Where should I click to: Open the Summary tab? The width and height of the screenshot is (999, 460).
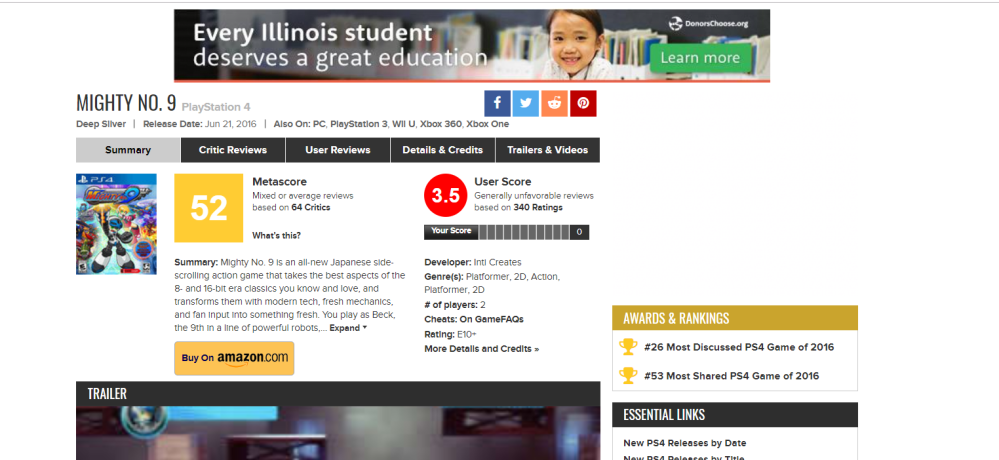pyautogui.click(x=128, y=150)
